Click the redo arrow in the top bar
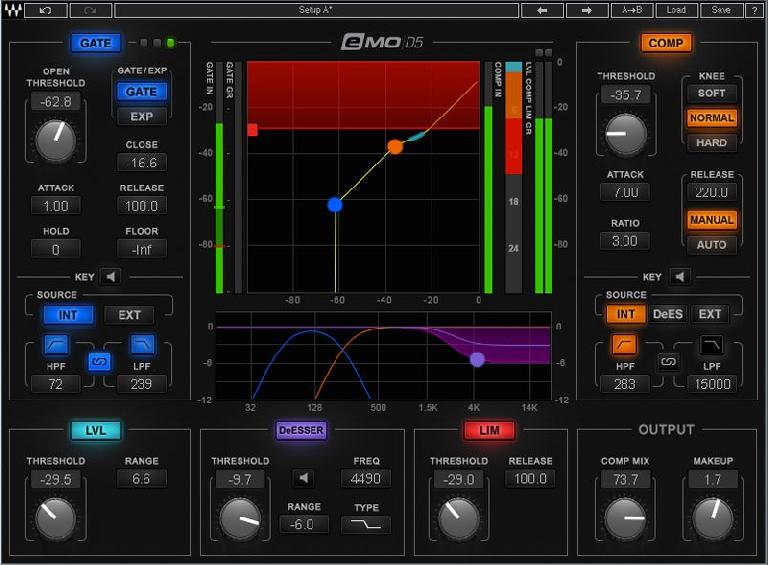 [91, 10]
